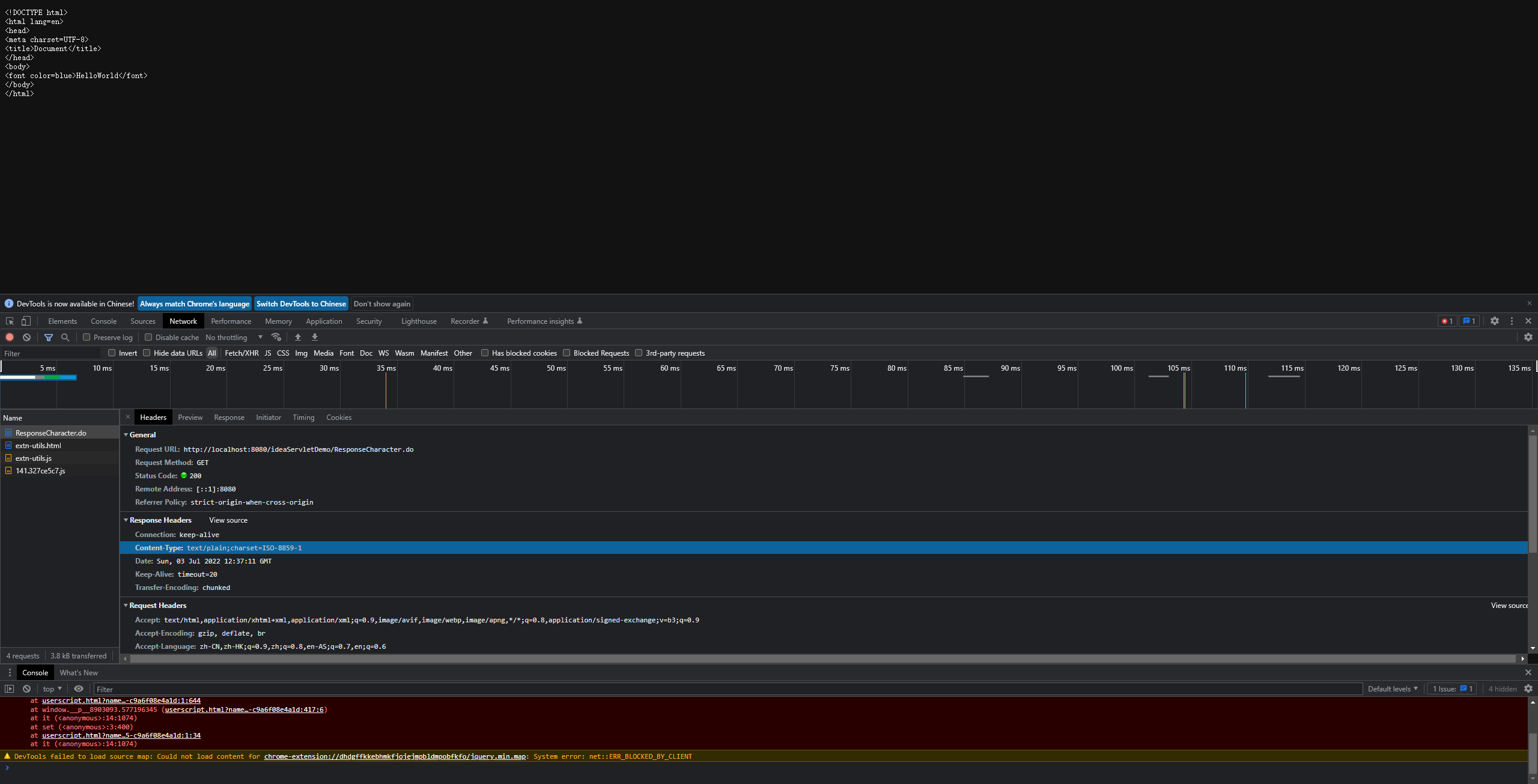Click the orange marker in timeline overview
This screenshot has height=784, width=1538.
coord(386,390)
